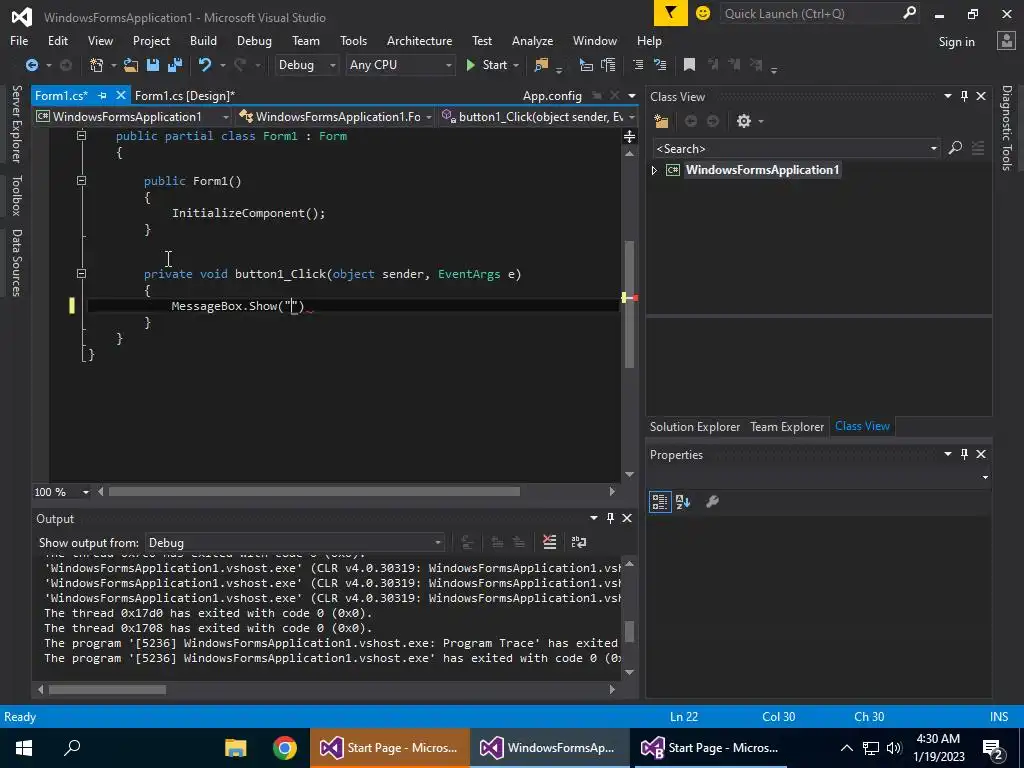Click the code editor vertical scrollbar thumb
Viewport: 1024px width, 768px height.
(630, 304)
